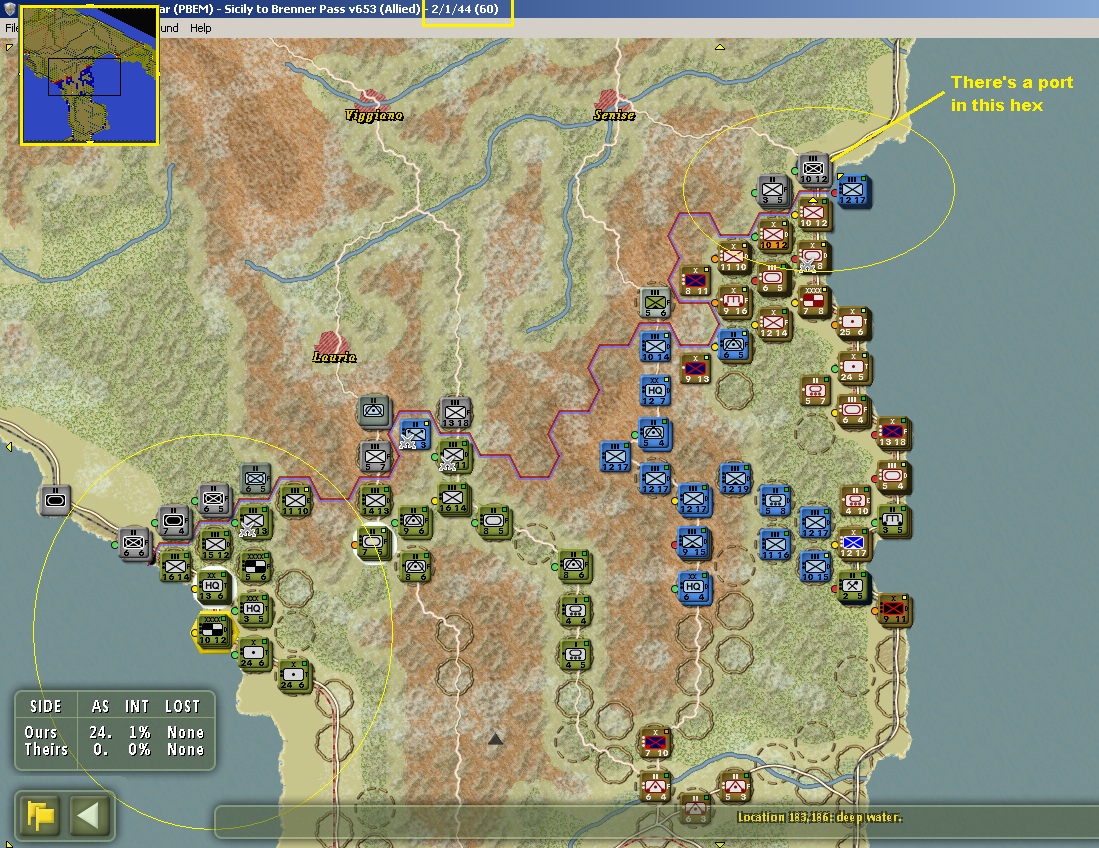The width and height of the screenshot is (1099, 848).
Task: Select the tan 25-6 artillery brigade
Action: coord(852,322)
